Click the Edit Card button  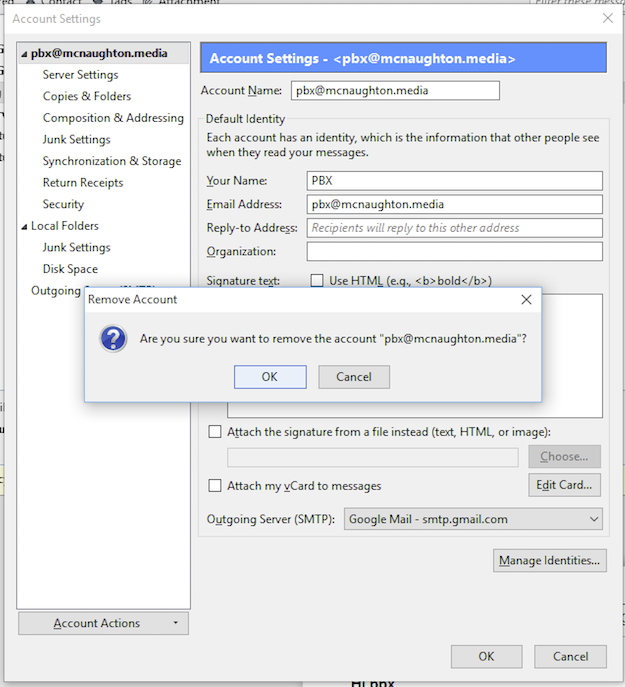[564, 485]
